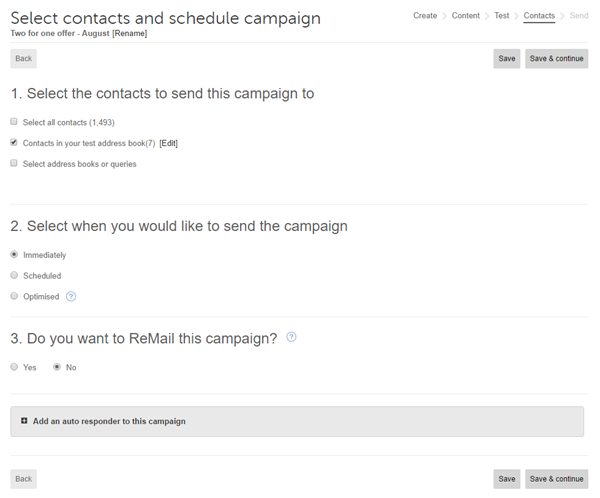Open help icon beside ReMail campaign heading
600x498 pixels.
point(291,337)
